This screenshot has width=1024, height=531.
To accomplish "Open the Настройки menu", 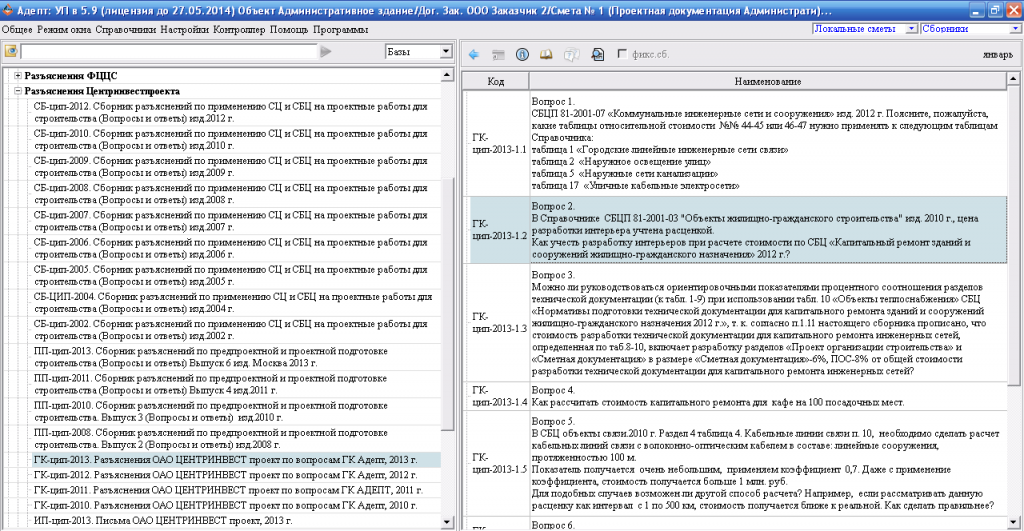I will (x=185, y=29).
